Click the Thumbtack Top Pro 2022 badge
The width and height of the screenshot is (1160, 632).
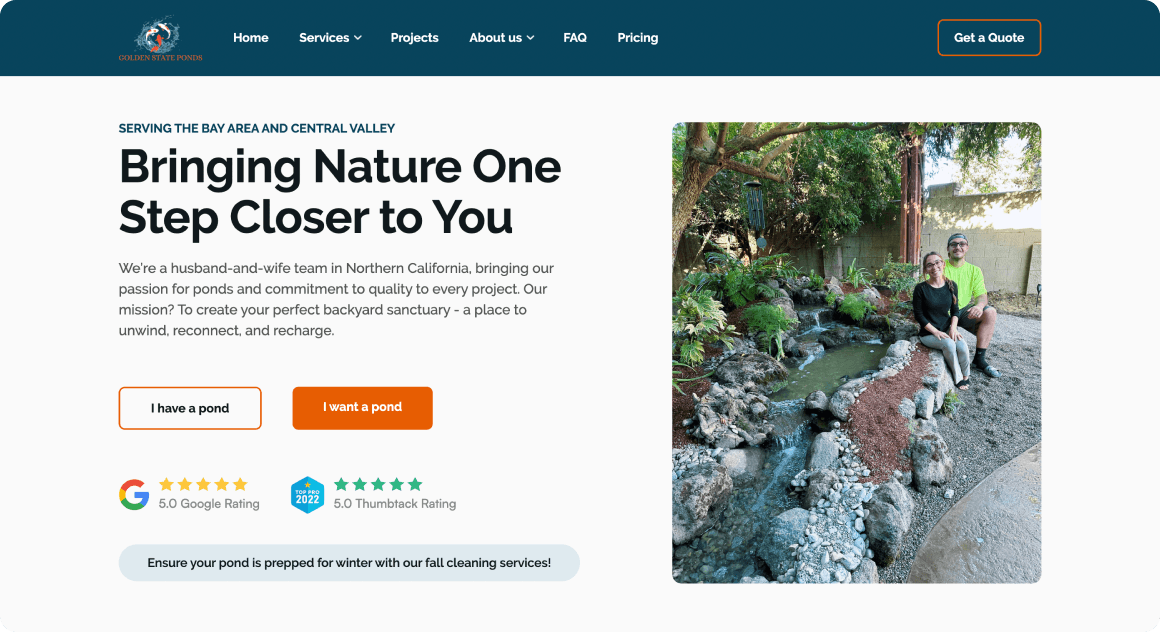(x=307, y=494)
